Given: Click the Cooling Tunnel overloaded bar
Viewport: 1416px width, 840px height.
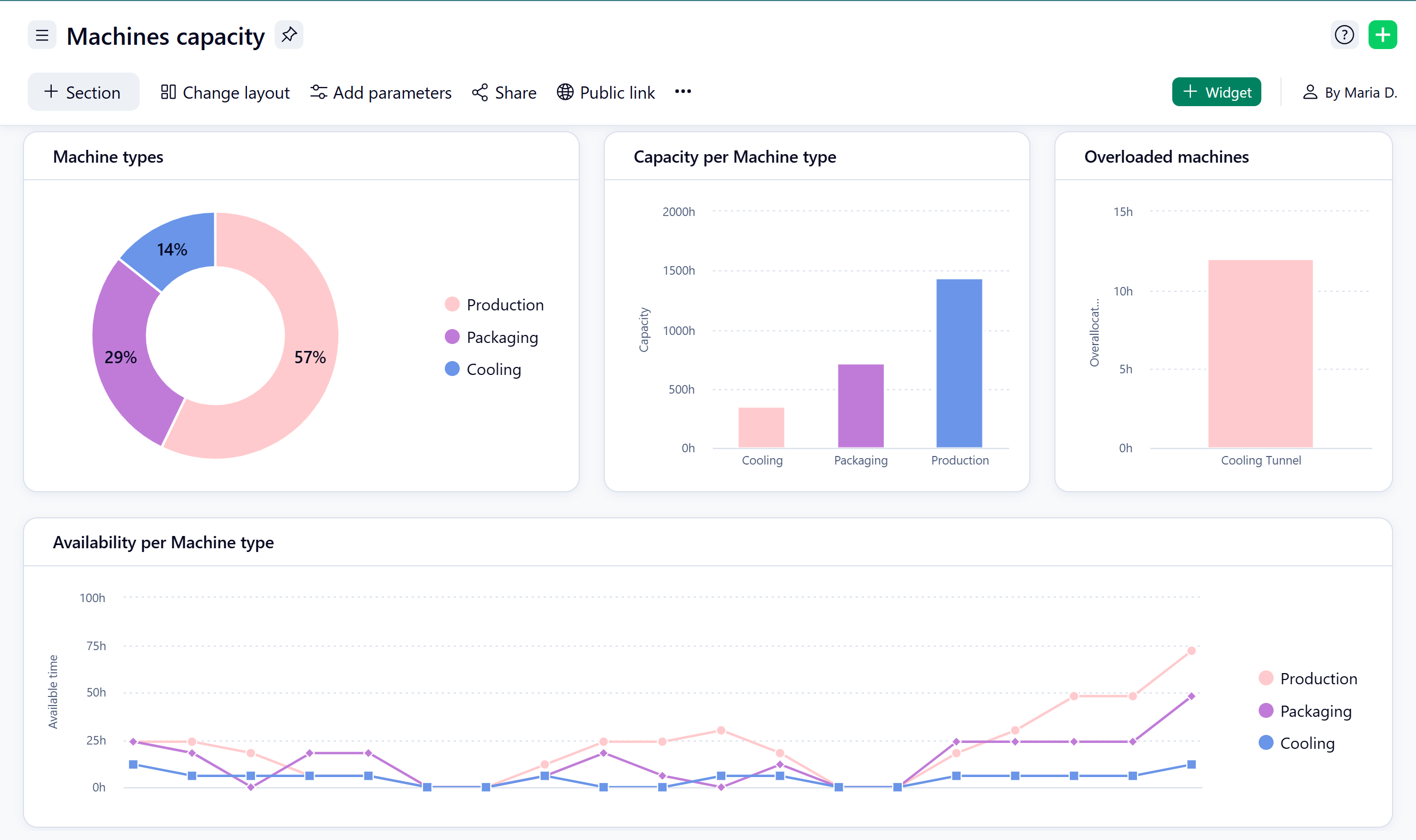Looking at the screenshot, I should (x=1260, y=354).
